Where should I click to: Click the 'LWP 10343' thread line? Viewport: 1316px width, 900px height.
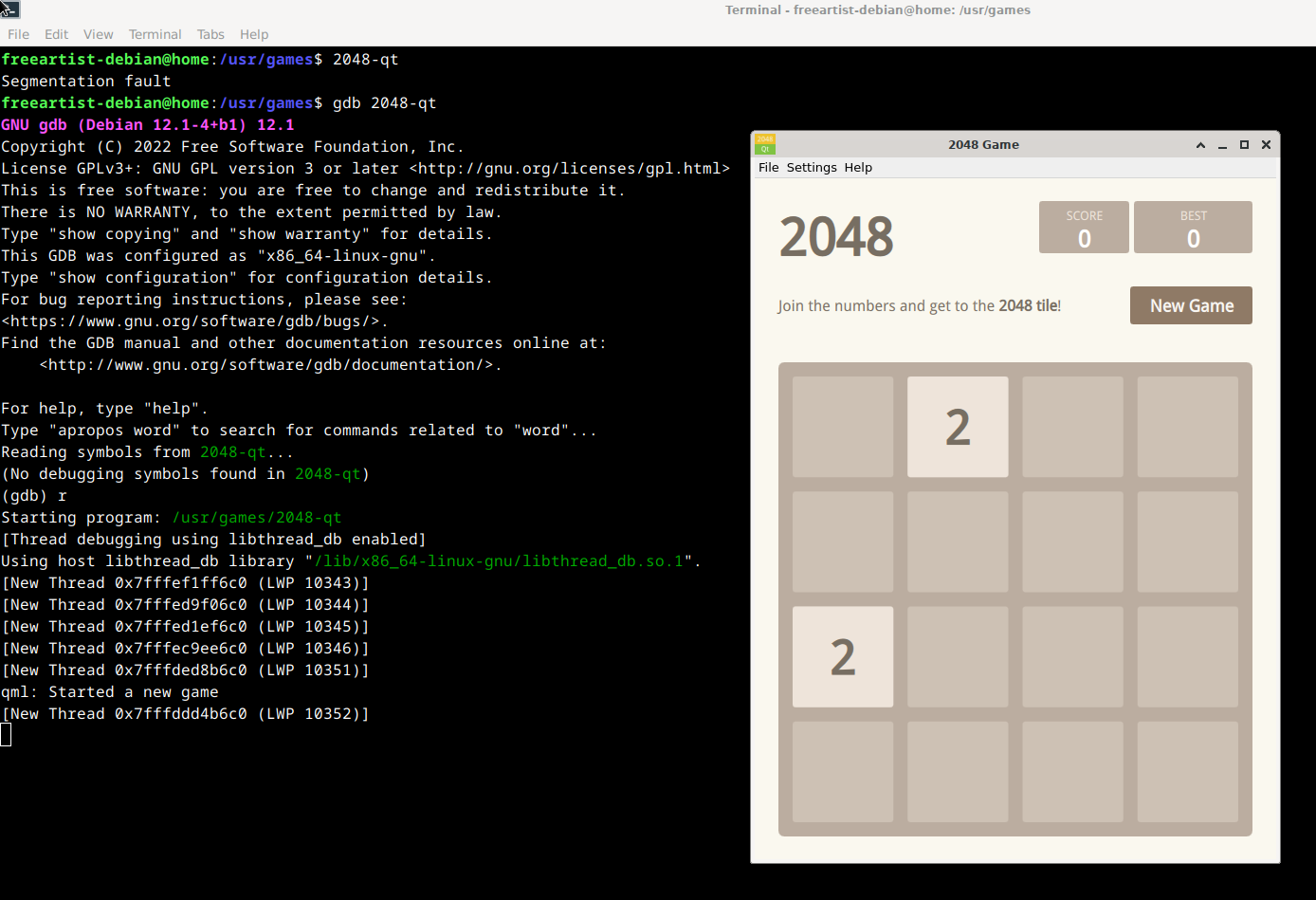coord(186,582)
